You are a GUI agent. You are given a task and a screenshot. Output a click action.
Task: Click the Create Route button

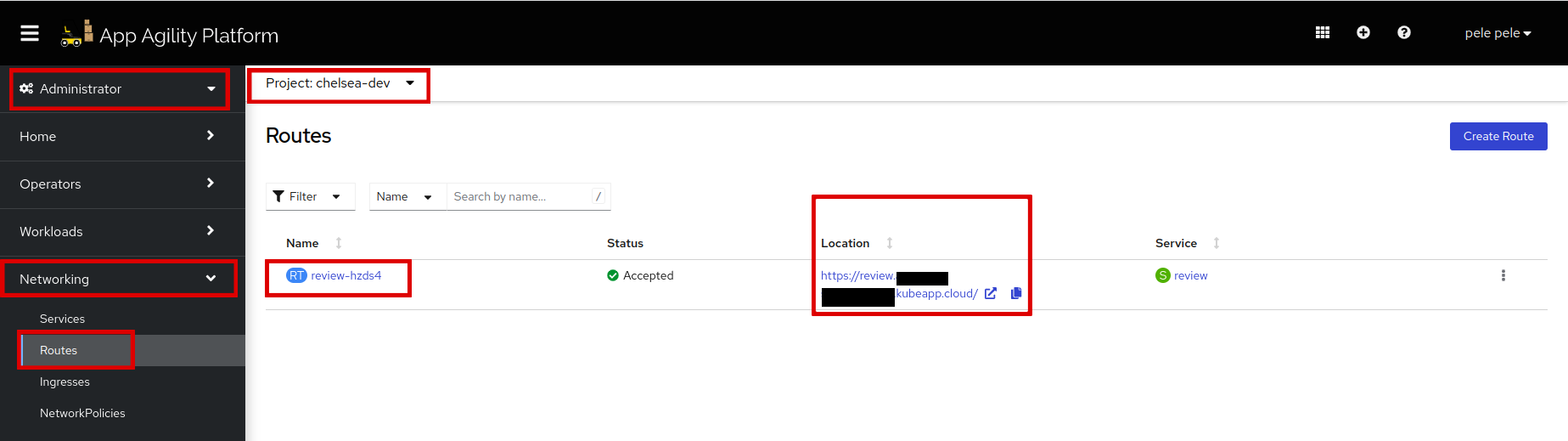point(1498,136)
